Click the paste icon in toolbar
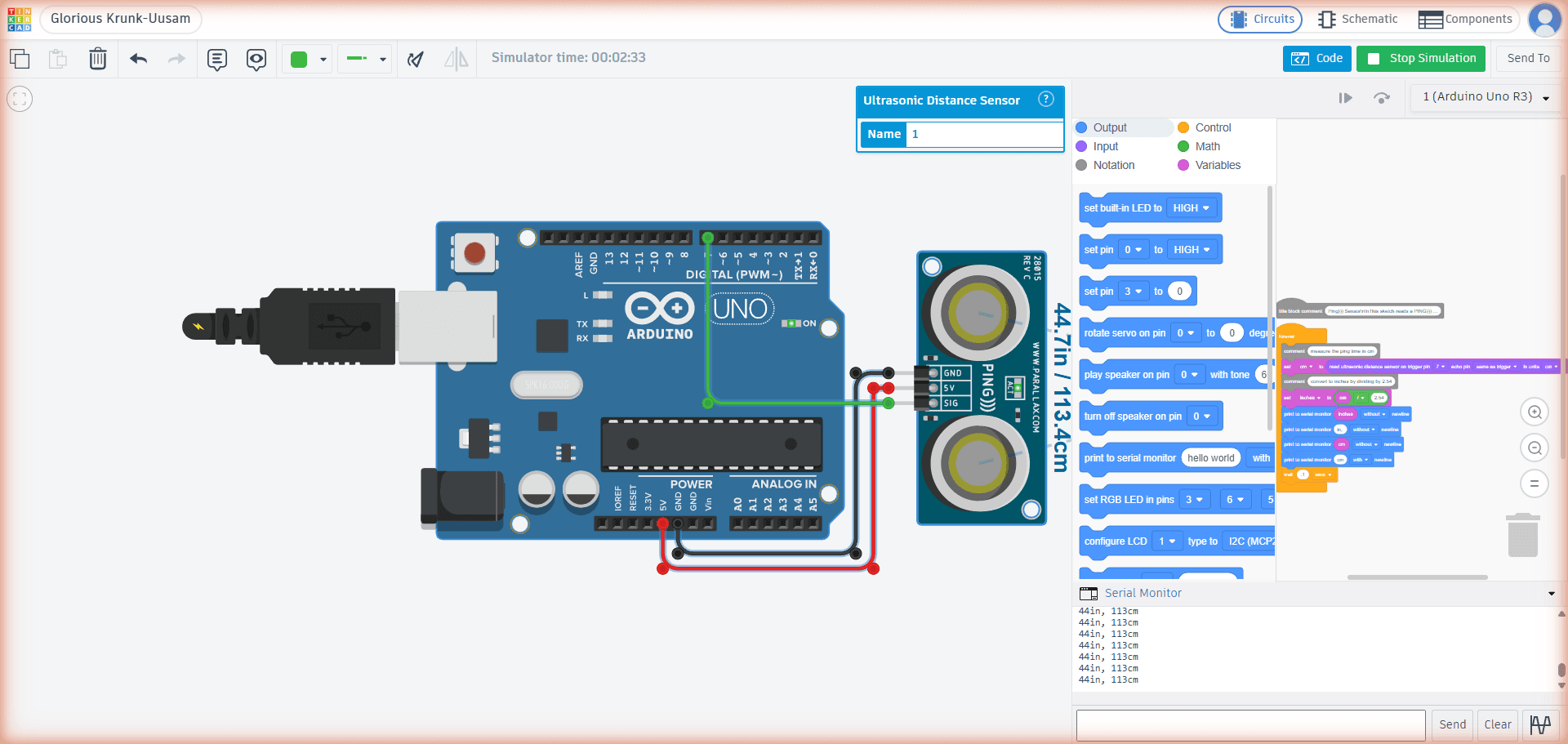Image resolution: width=1568 pixels, height=744 pixels. [58, 59]
